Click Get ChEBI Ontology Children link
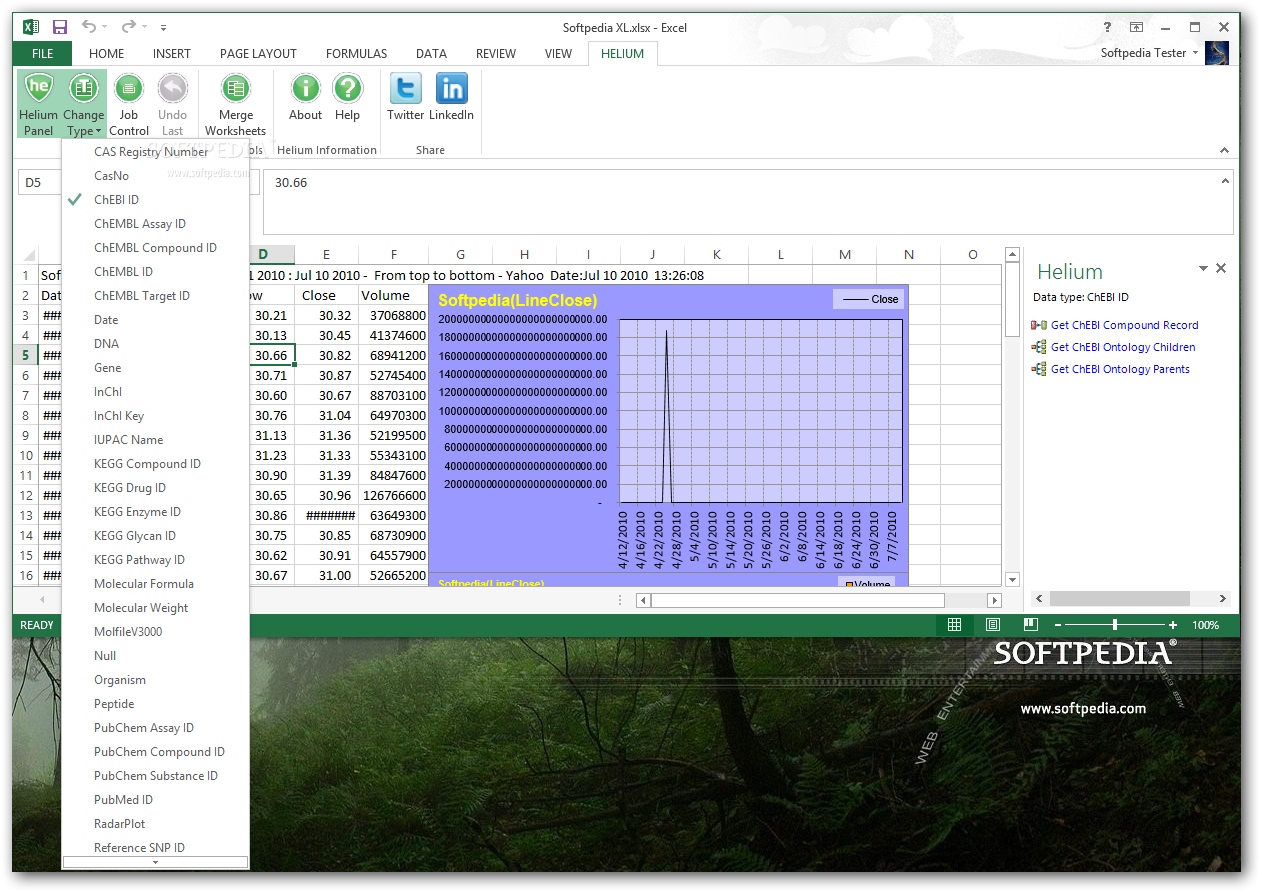Image resolution: width=1261 pixels, height=892 pixels. [x=1123, y=347]
